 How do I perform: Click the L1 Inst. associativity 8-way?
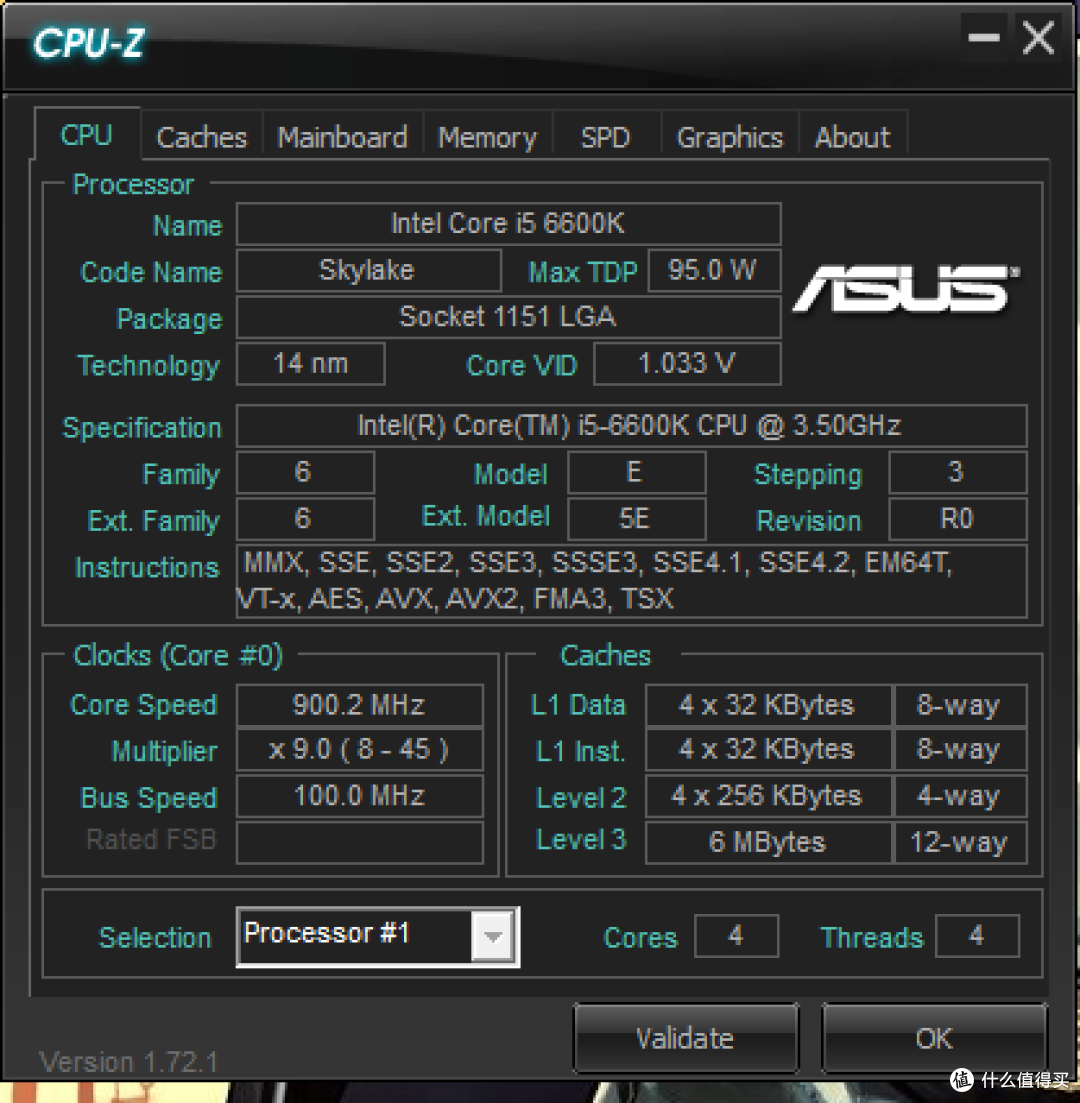pyautogui.click(x=960, y=750)
